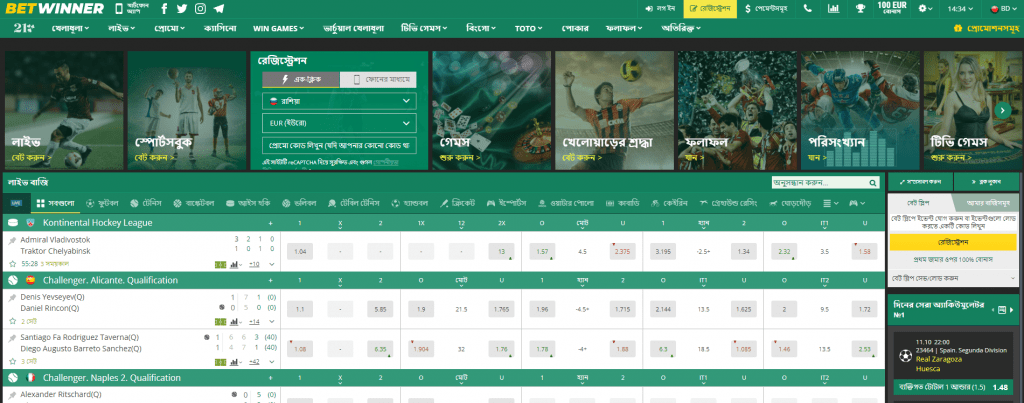Pin the Santiago Fa Rodriguez Taverna match
Screen dimensions: 1024x403
tap(12, 338)
